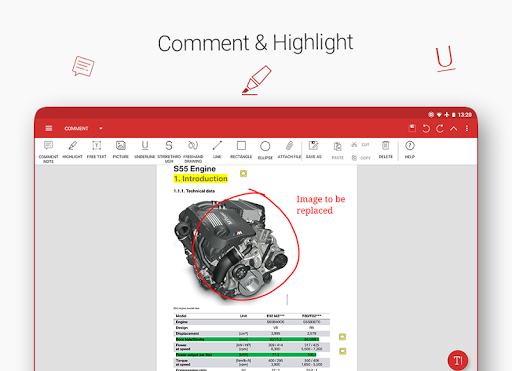Choose the Rectangle shape tool
Image resolution: width=512 pixels, height=371 pixels.
click(241, 150)
